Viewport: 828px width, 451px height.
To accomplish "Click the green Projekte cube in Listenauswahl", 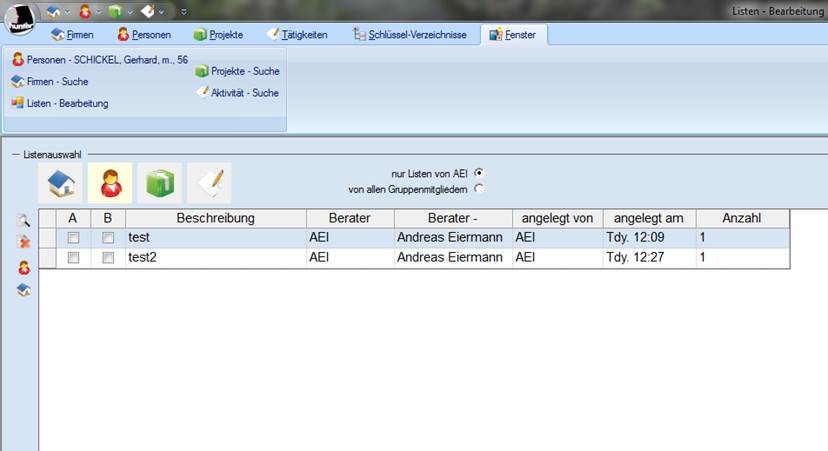I will coord(159,183).
